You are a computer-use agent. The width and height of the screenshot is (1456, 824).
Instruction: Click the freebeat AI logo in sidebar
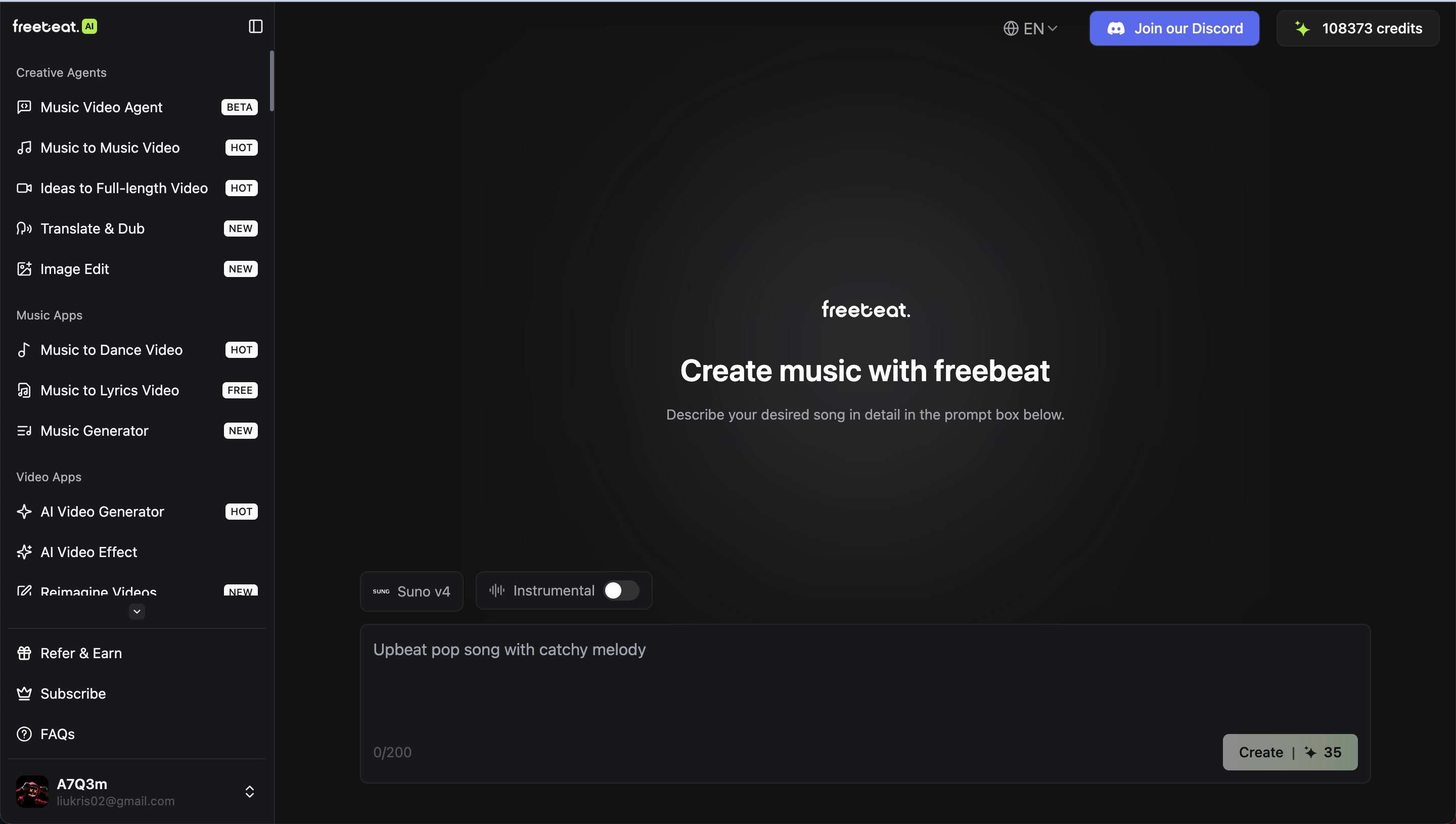click(x=55, y=27)
